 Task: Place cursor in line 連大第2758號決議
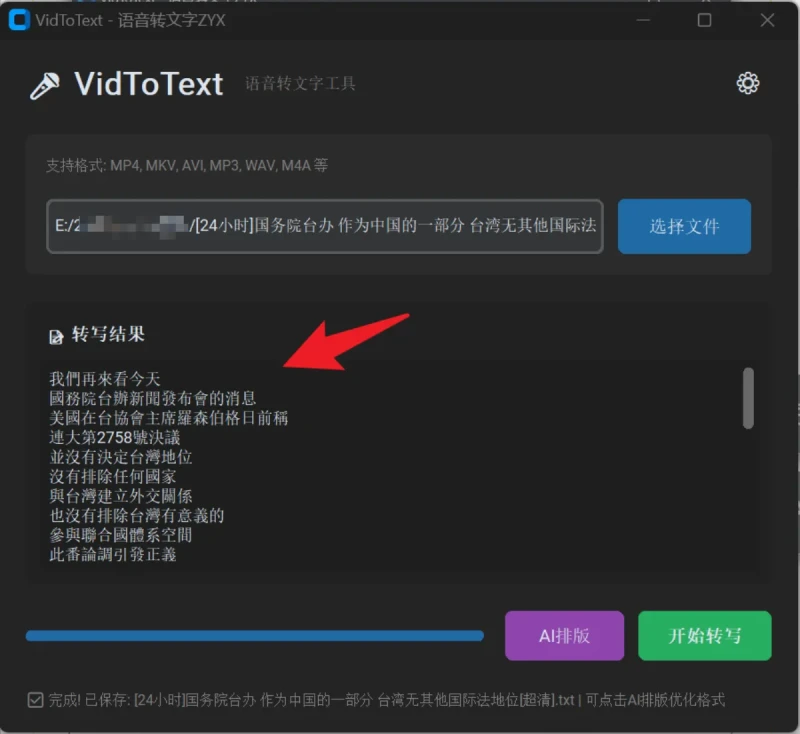(x=114, y=437)
